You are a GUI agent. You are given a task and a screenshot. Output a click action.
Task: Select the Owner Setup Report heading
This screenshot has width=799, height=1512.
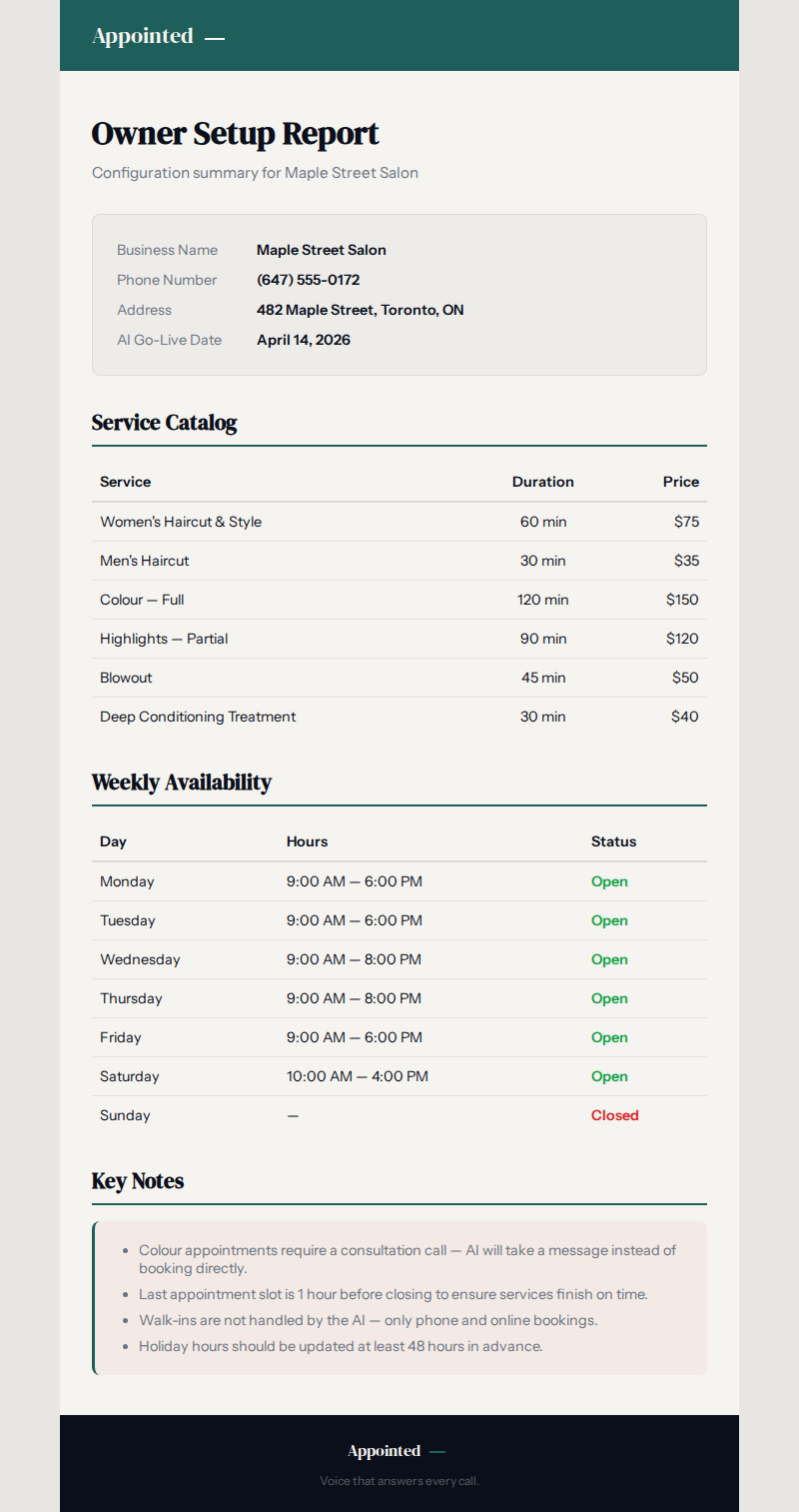pyautogui.click(x=235, y=134)
